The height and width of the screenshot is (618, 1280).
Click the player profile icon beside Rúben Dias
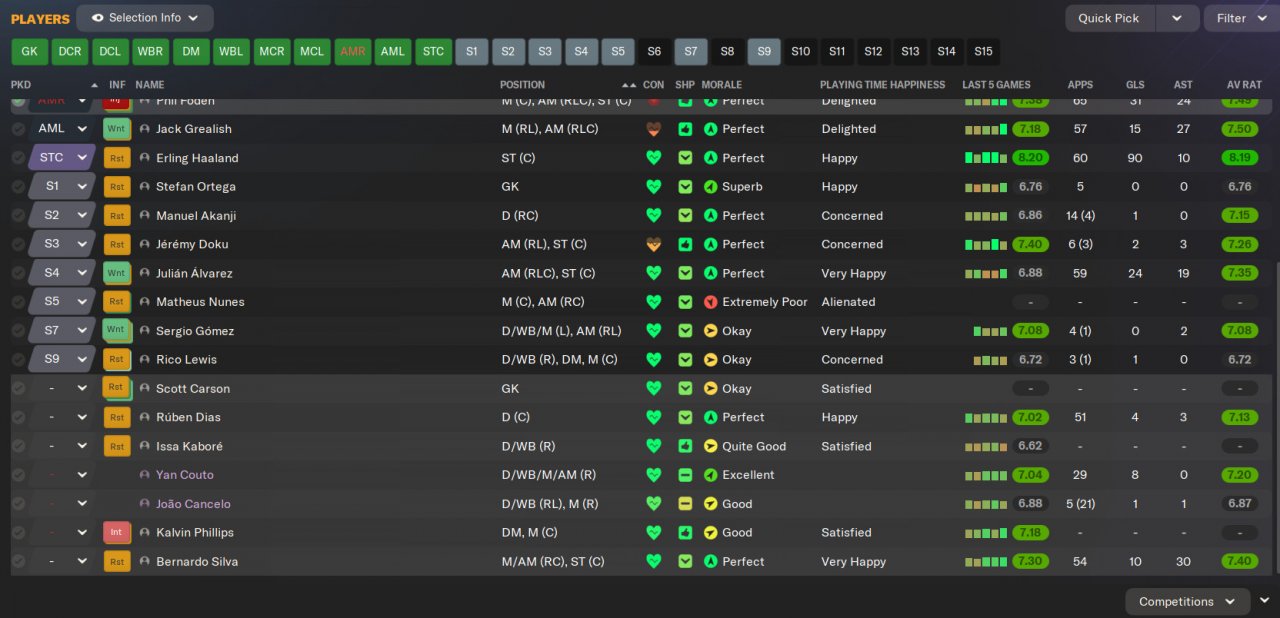click(x=145, y=417)
